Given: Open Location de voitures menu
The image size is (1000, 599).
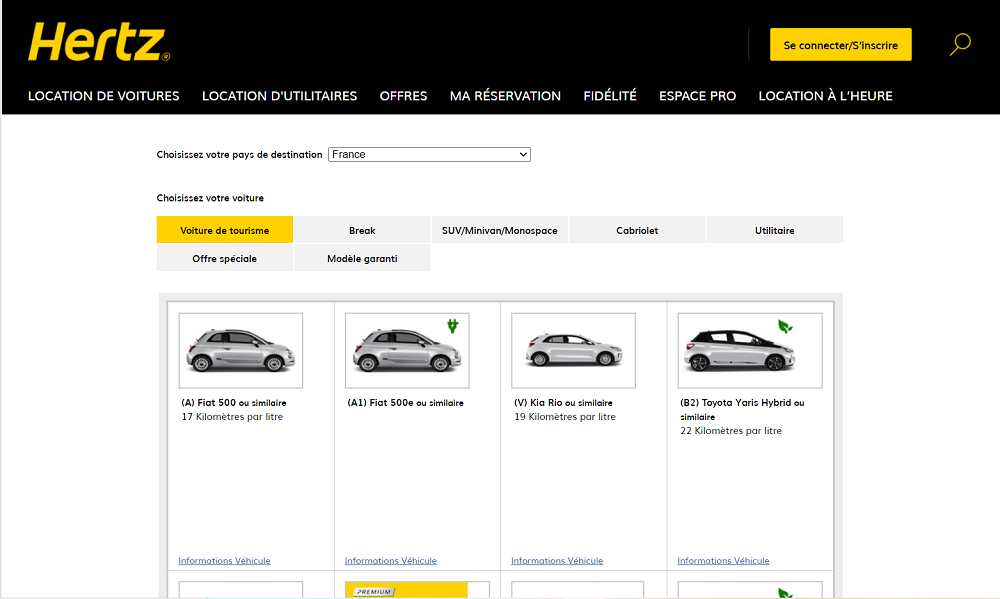Looking at the screenshot, I should click(x=104, y=96).
